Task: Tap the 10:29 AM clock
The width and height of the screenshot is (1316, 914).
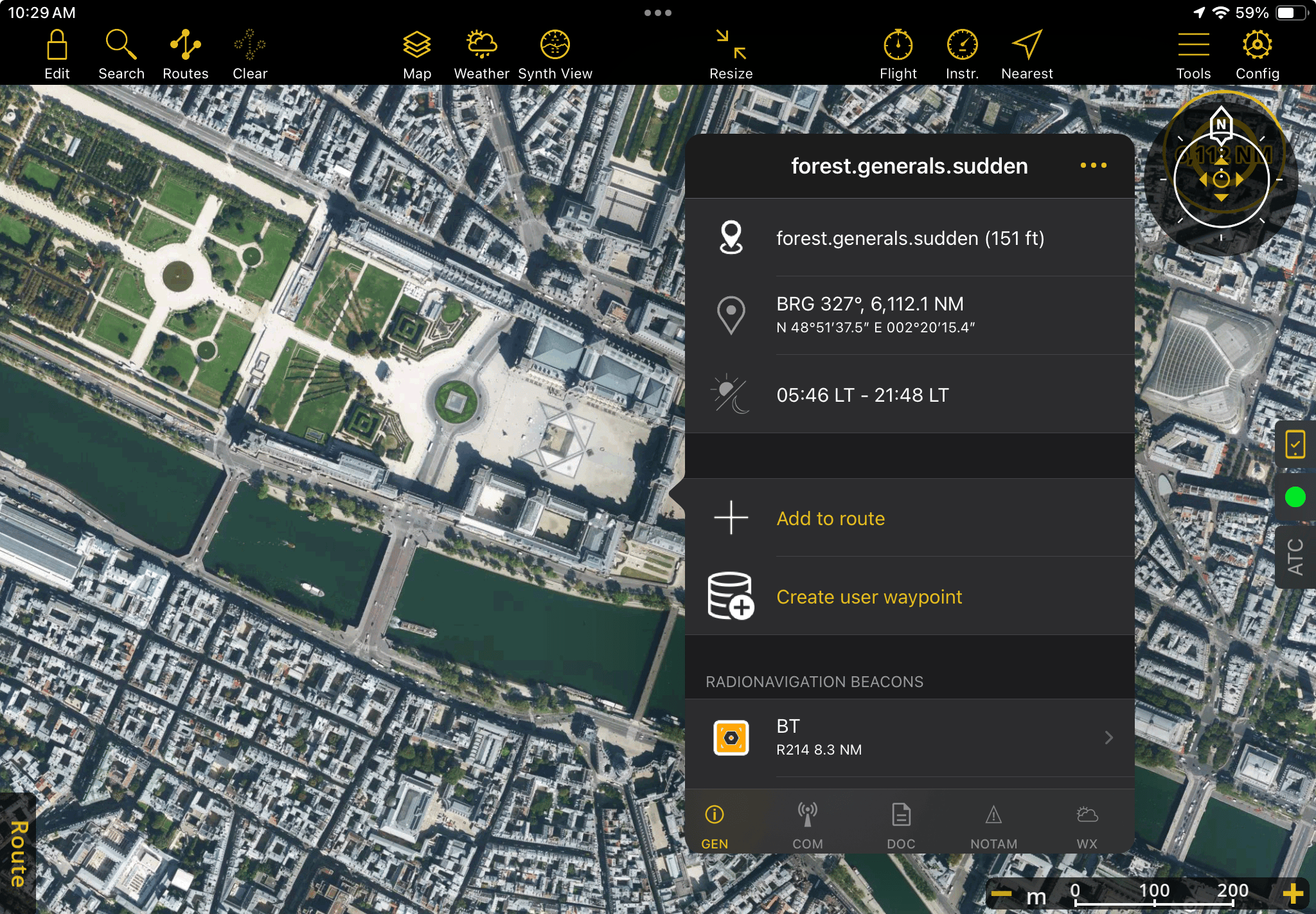Action: (x=42, y=13)
